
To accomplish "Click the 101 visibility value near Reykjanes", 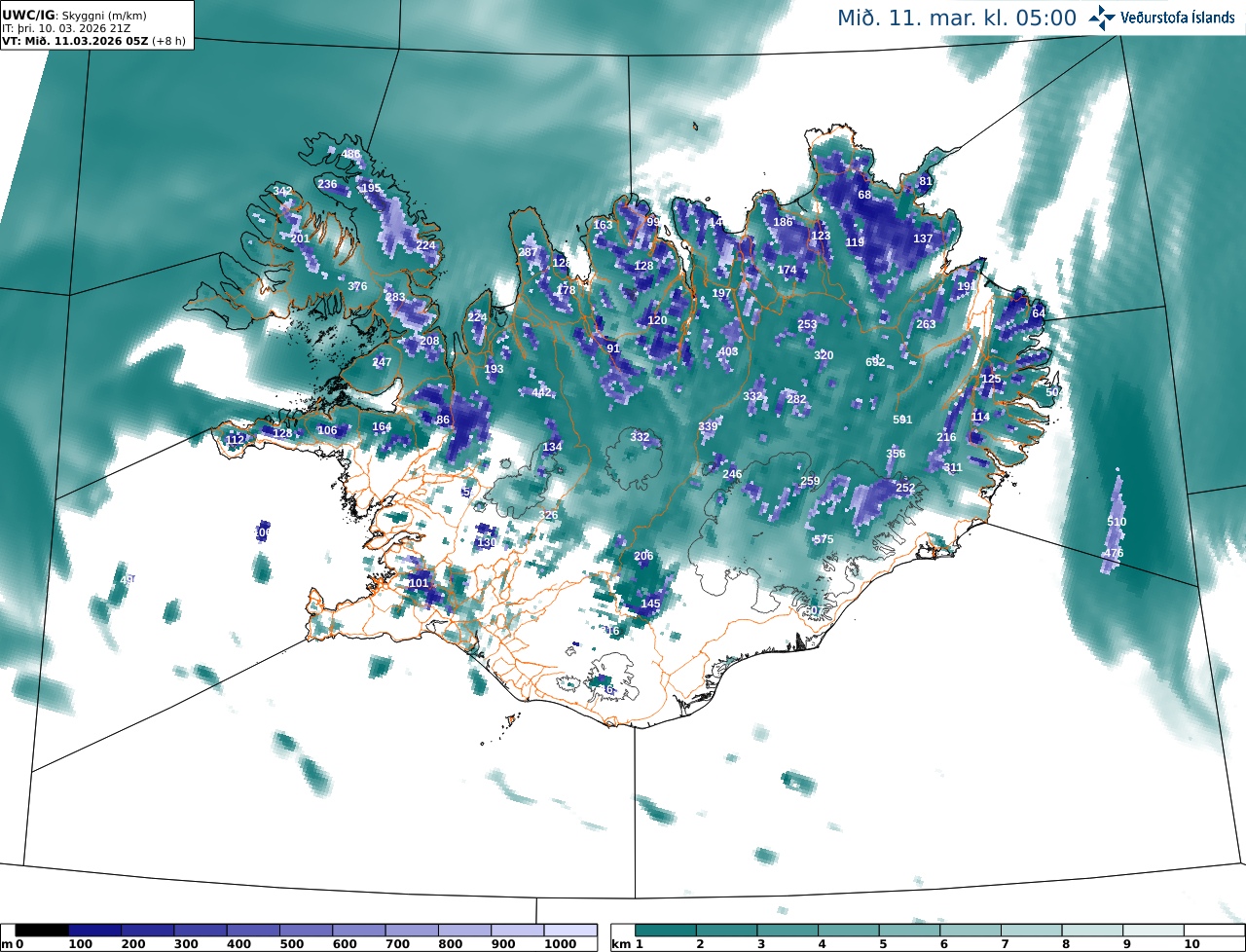I will 419,583.
